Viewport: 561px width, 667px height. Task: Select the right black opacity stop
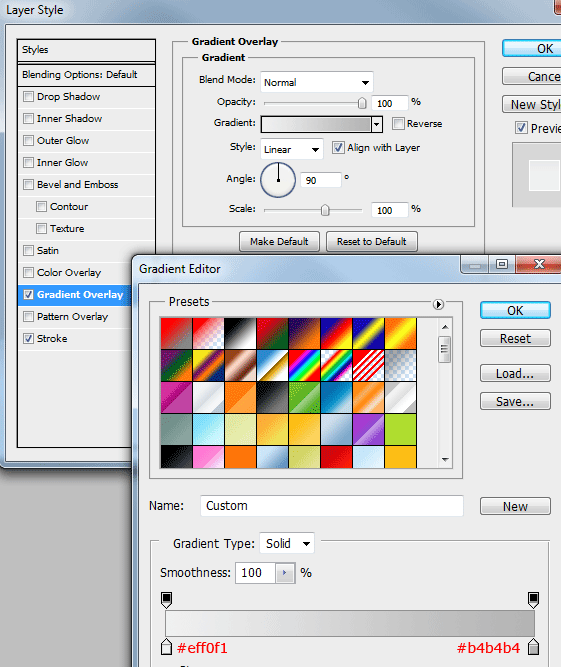(533, 599)
